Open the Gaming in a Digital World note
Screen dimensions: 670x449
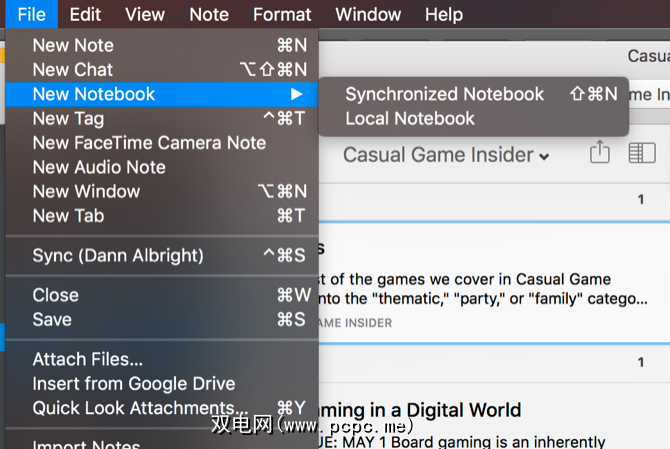(x=420, y=410)
